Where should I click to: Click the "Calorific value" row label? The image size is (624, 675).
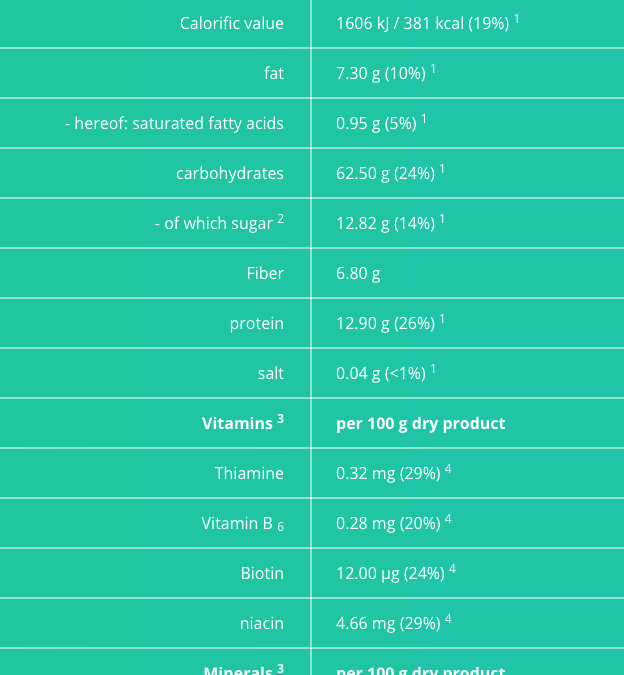click(231, 23)
